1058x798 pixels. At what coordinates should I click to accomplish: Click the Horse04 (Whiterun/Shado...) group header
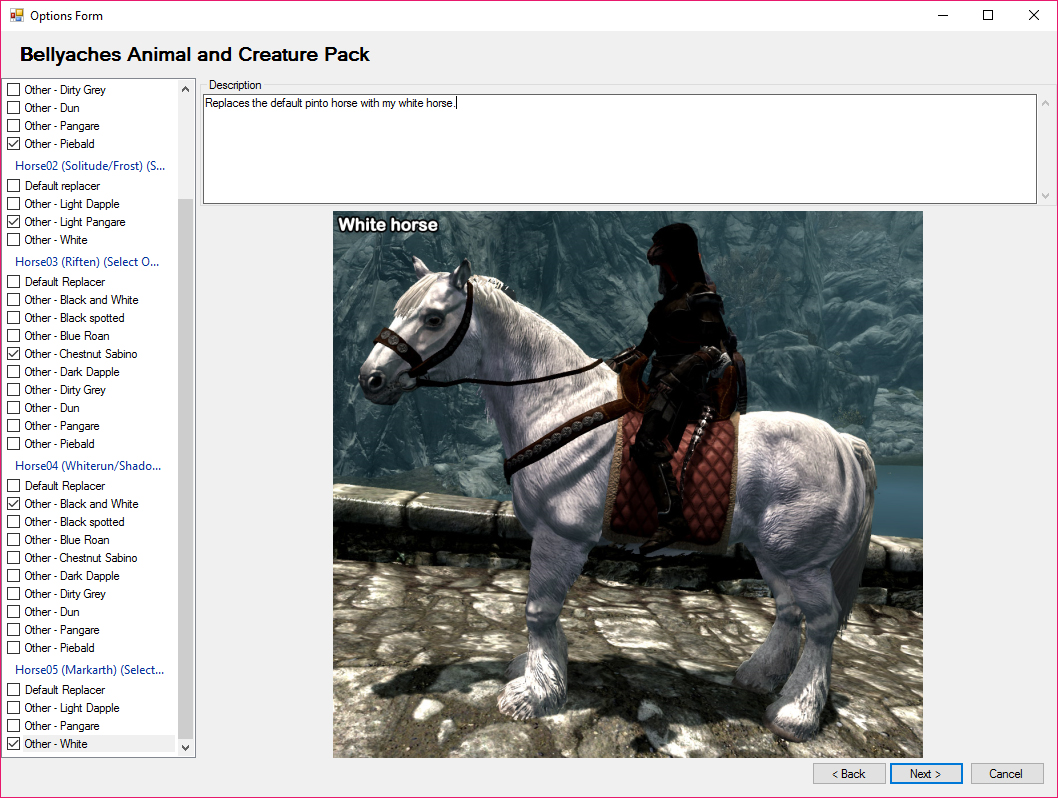click(x=88, y=466)
